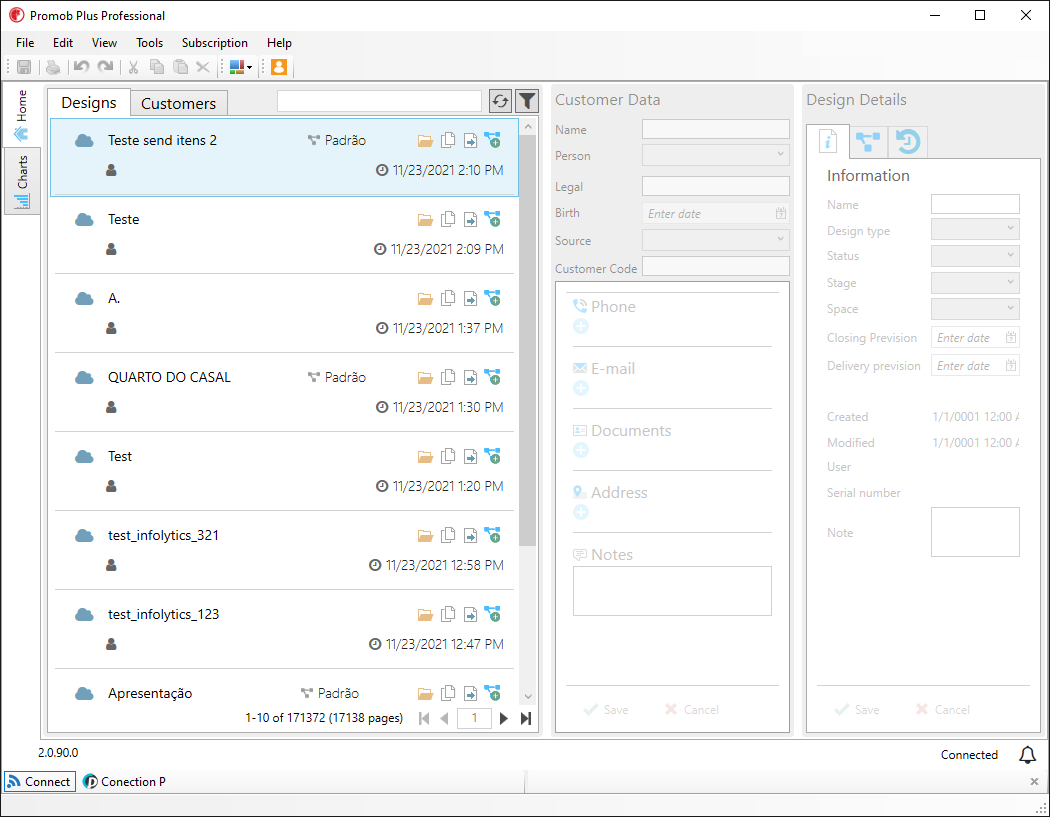Click export icon on Test design row
The height and width of the screenshot is (817, 1050).
[x=471, y=457]
